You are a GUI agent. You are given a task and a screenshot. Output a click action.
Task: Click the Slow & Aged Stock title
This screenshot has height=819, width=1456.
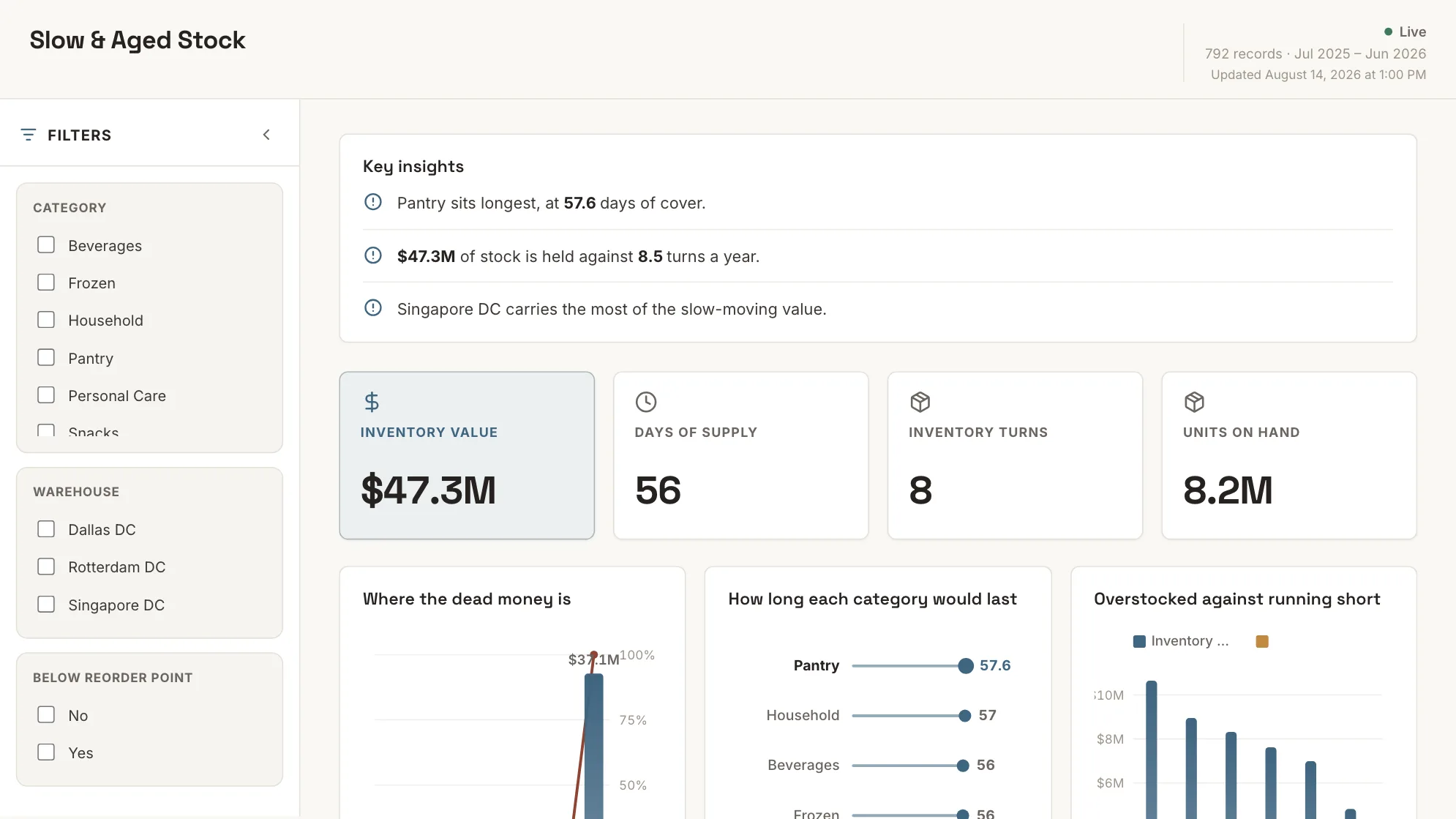click(138, 40)
